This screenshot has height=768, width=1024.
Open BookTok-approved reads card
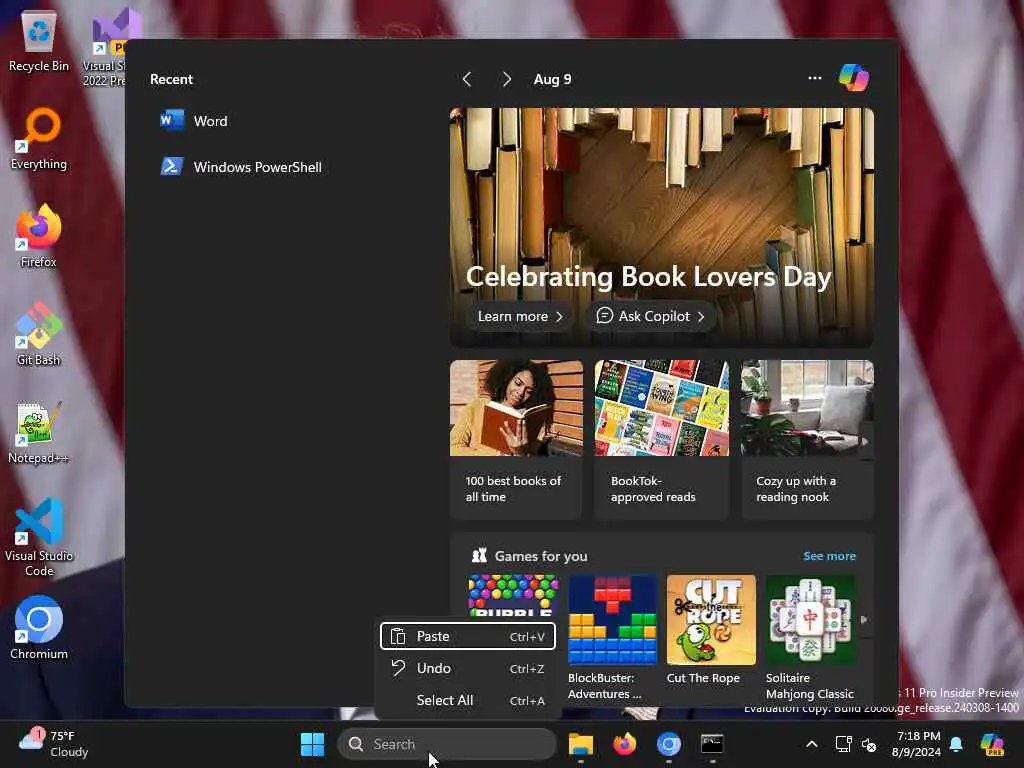(x=662, y=439)
